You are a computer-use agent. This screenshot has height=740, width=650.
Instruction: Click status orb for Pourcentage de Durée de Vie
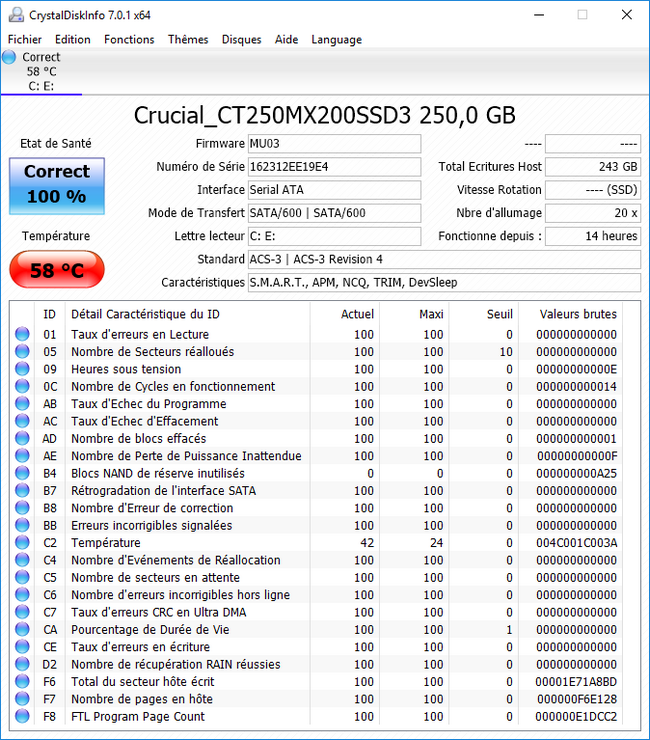coord(22,629)
